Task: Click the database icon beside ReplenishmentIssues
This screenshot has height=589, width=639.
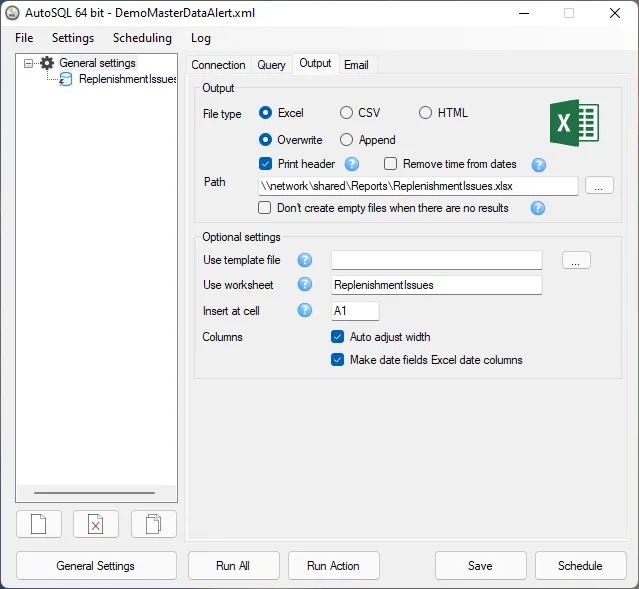Action: [x=66, y=79]
